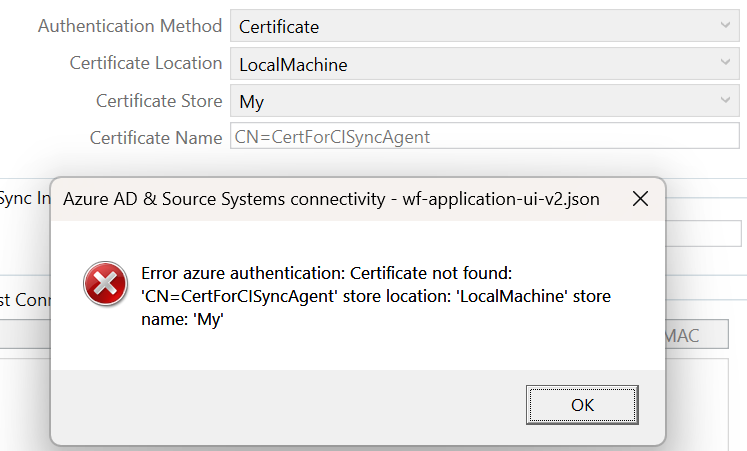This screenshot has height=451, width=747.
Task: Click the 'Certificate Store' label
Action: click(x=159, y=101)
